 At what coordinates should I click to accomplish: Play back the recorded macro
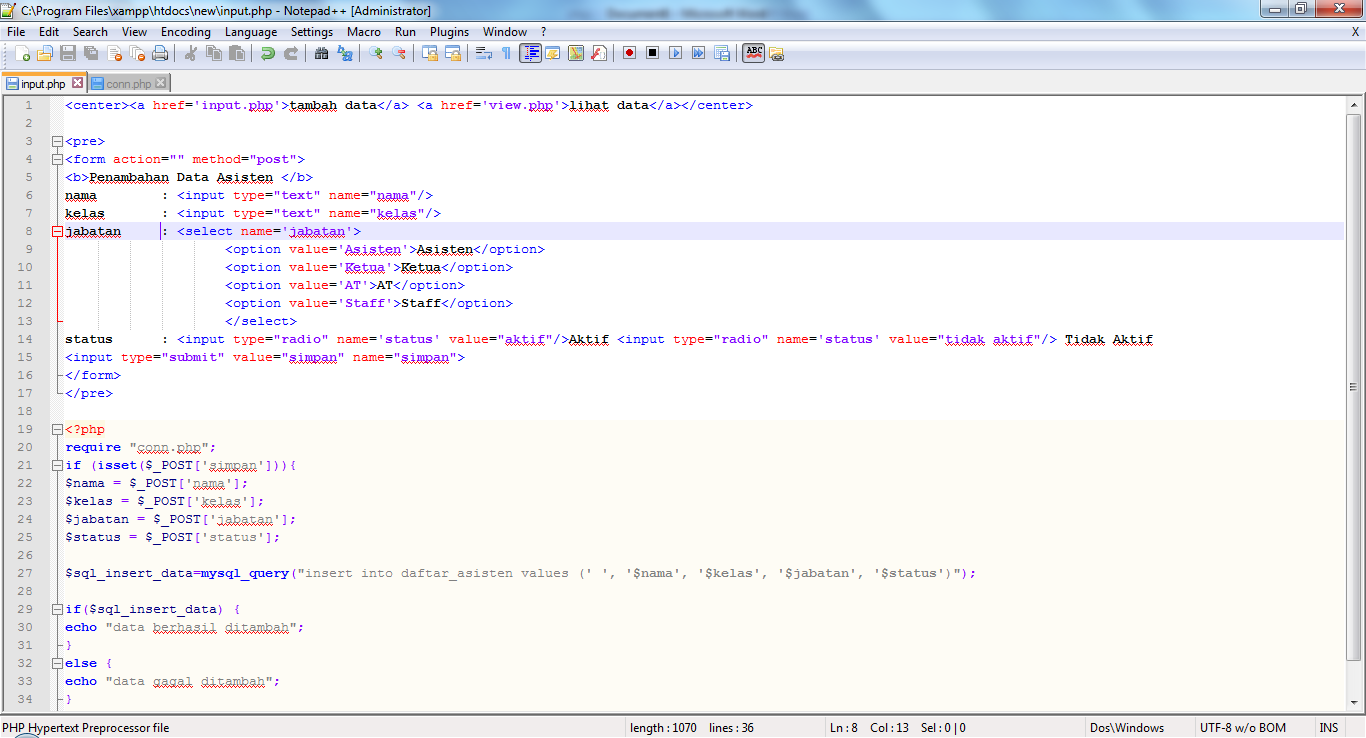click(676, 53)
